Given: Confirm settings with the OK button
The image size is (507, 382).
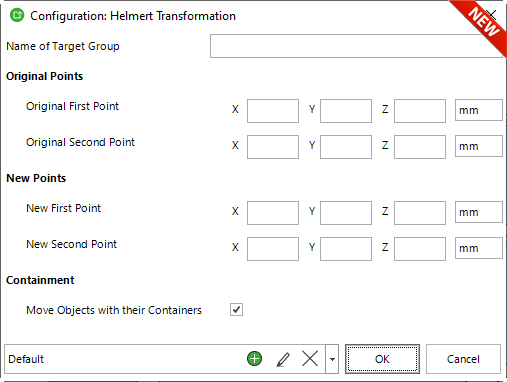Looking at the screenshot, I should click(382, 359).
